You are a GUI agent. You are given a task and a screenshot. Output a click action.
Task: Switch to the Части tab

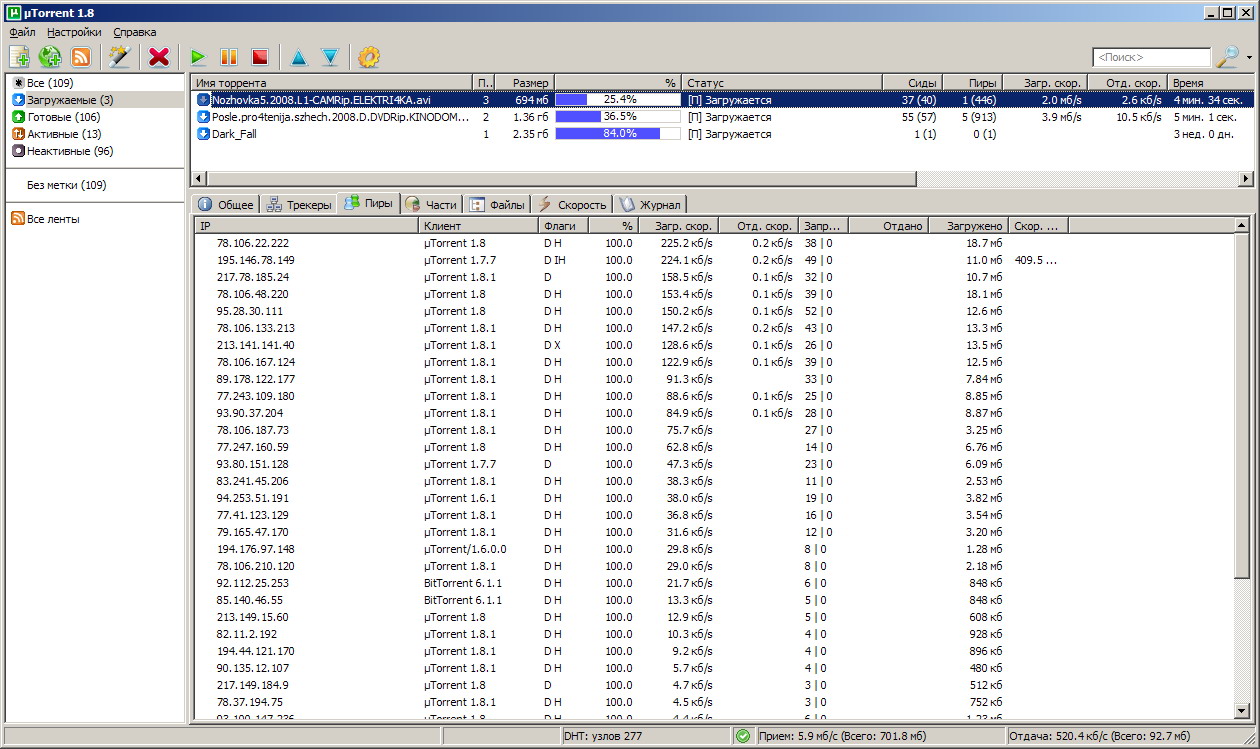coord(432,204)
